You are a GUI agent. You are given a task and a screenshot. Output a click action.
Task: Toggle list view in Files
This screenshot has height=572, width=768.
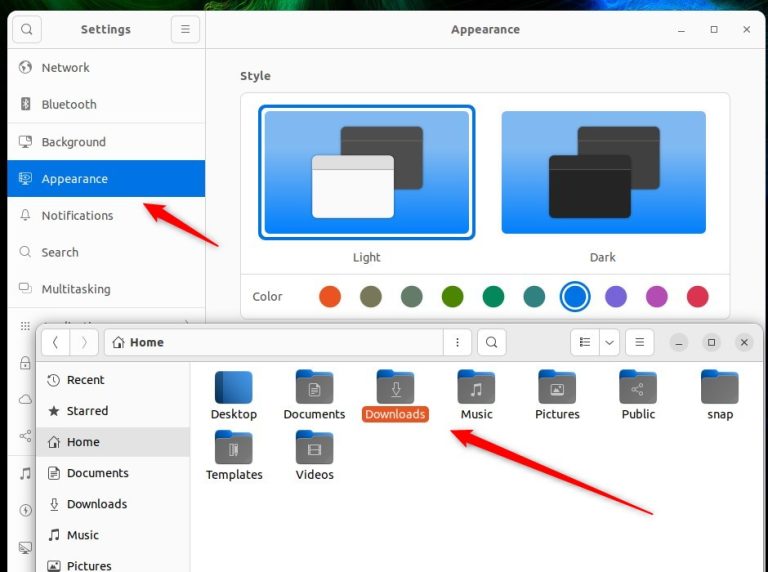pos(585,342)
